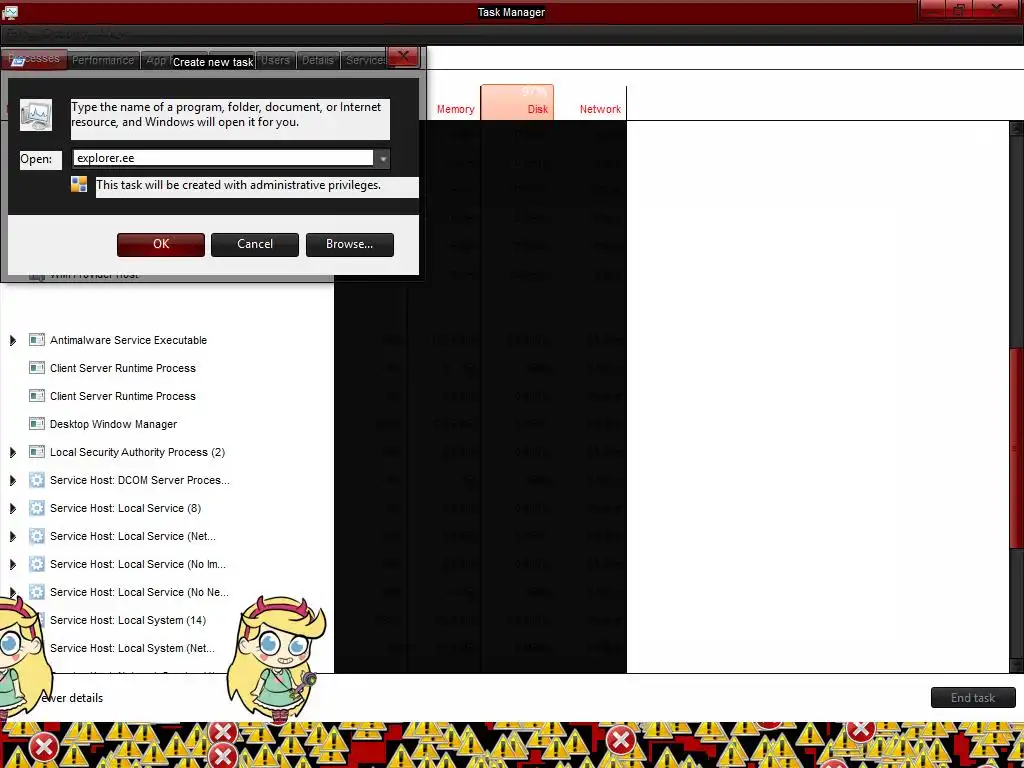
Task: Expand Service Host: DCOM Server Process
Action: 12,481
